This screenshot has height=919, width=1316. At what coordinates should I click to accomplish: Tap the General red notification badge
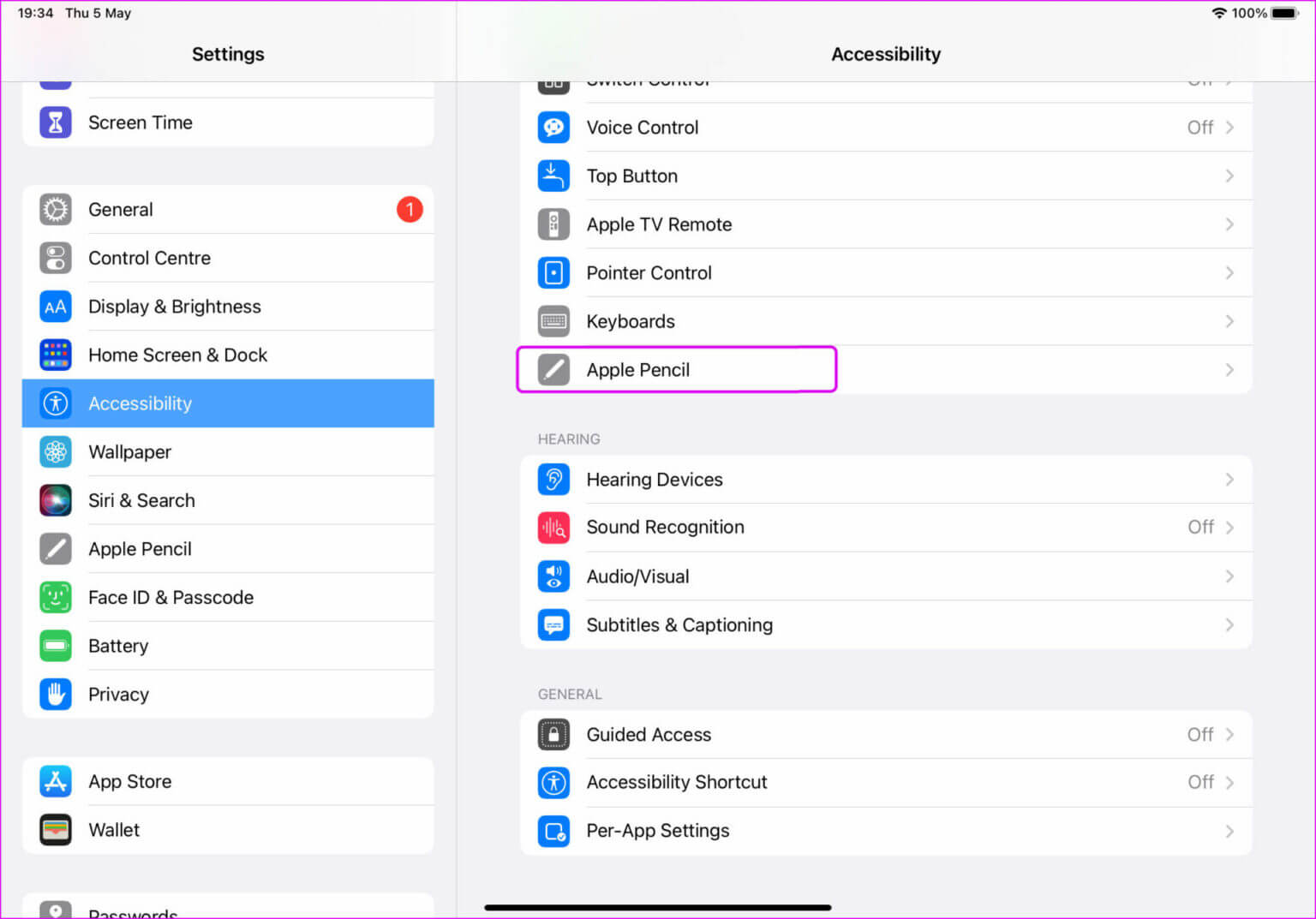[410, 209]
